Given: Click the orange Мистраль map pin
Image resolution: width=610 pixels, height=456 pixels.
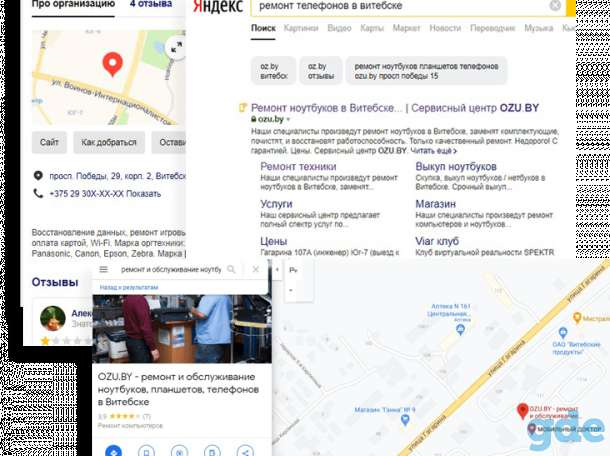Looking at the screenshot, I should point(577,318).
